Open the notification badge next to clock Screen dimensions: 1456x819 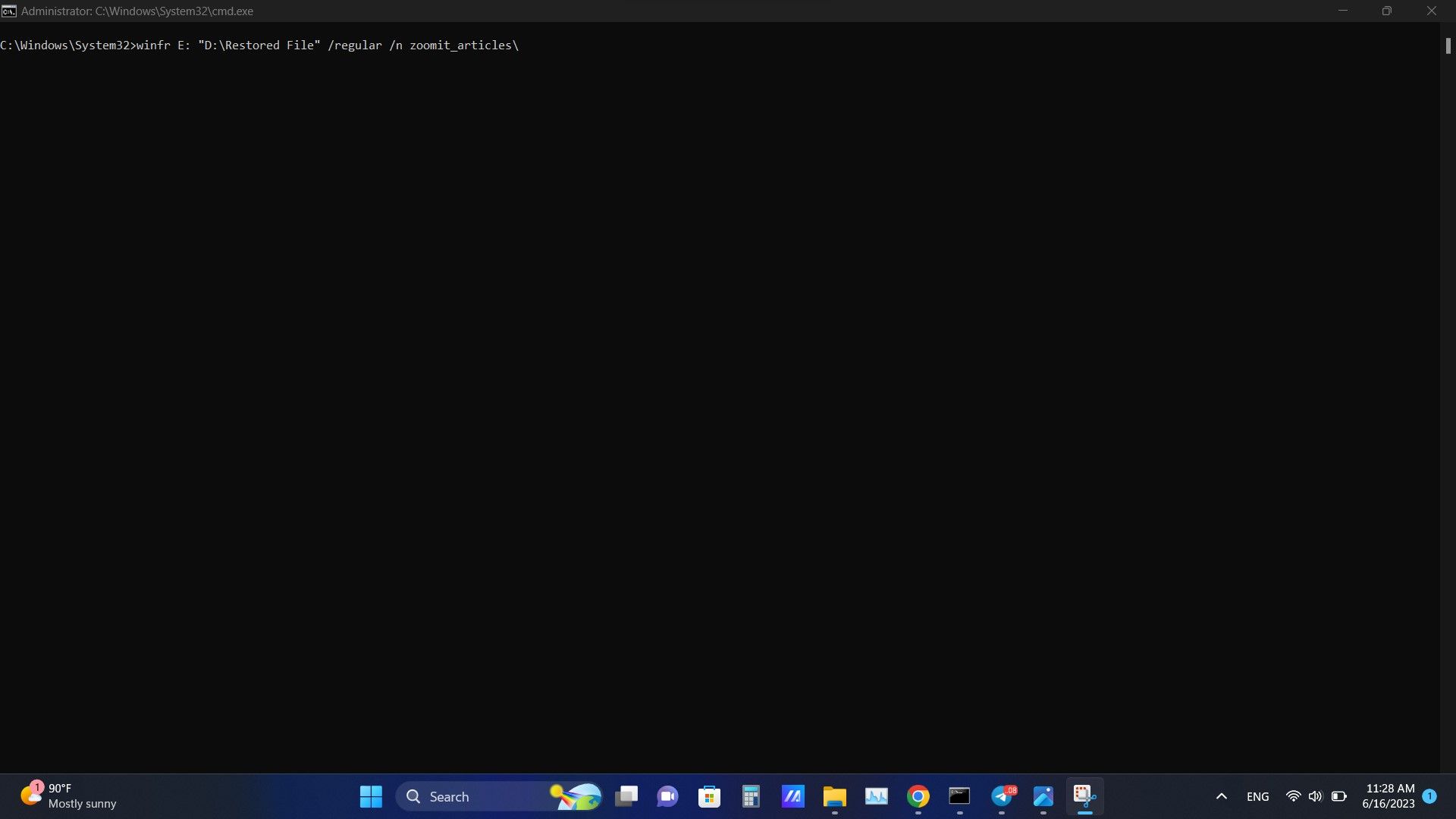[x=1429, y=796]
